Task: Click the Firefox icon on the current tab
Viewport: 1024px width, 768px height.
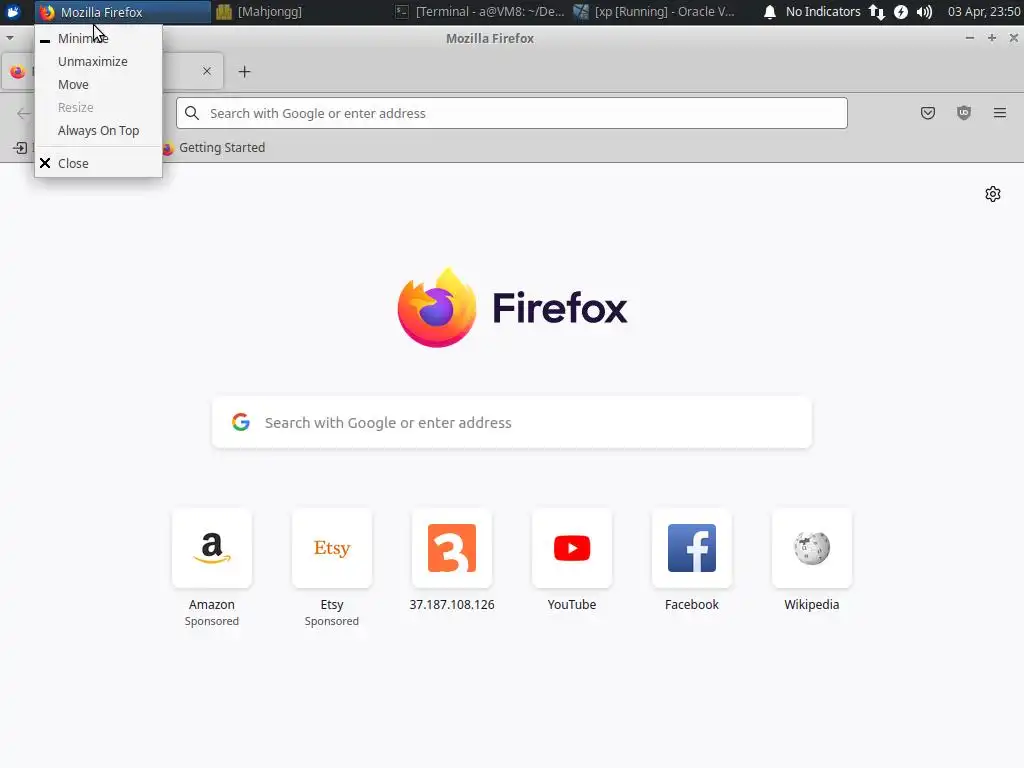Action: click(18, 71)
